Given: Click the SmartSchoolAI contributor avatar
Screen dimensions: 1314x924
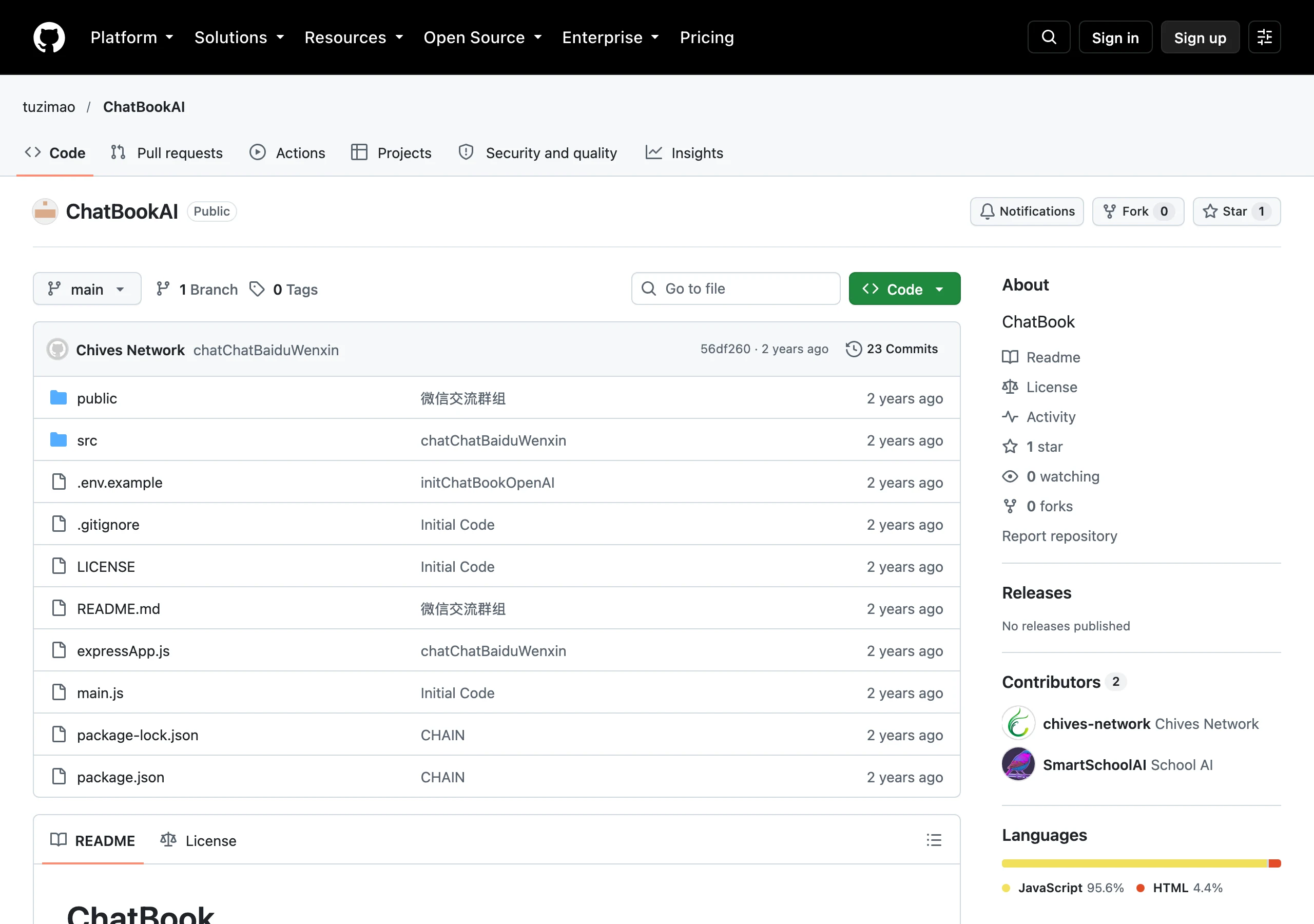Looking at the screenshot, I should point(1018,764).
